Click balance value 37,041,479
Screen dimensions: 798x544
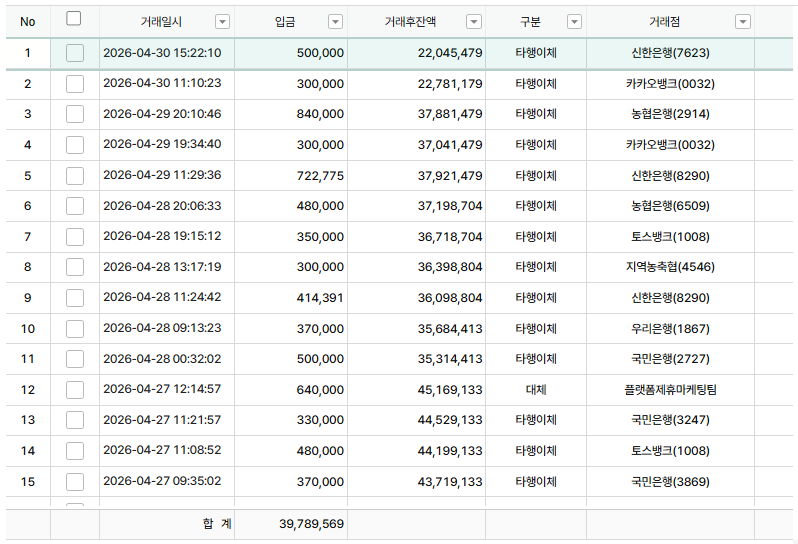pos(450,145)
